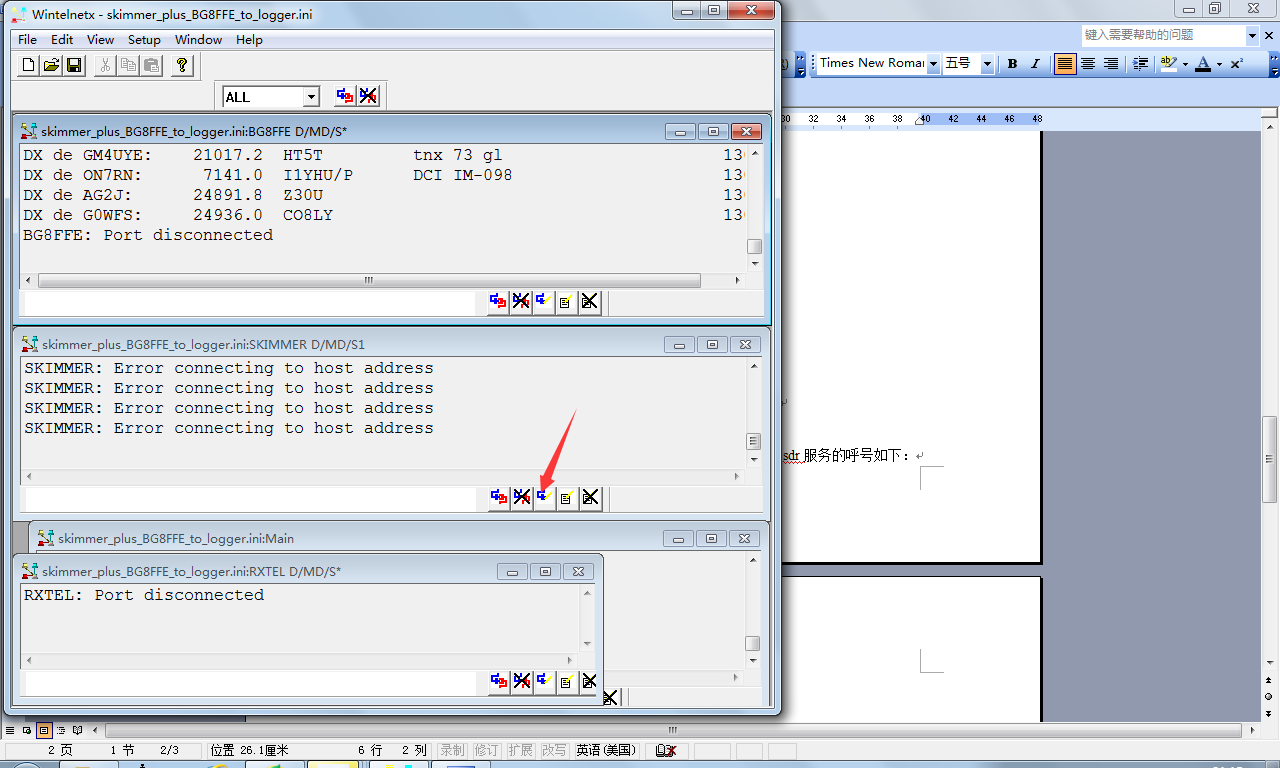
Task: Toggle bold formatting in Word
Action: pyautogui.click(x=1012, y=63)
